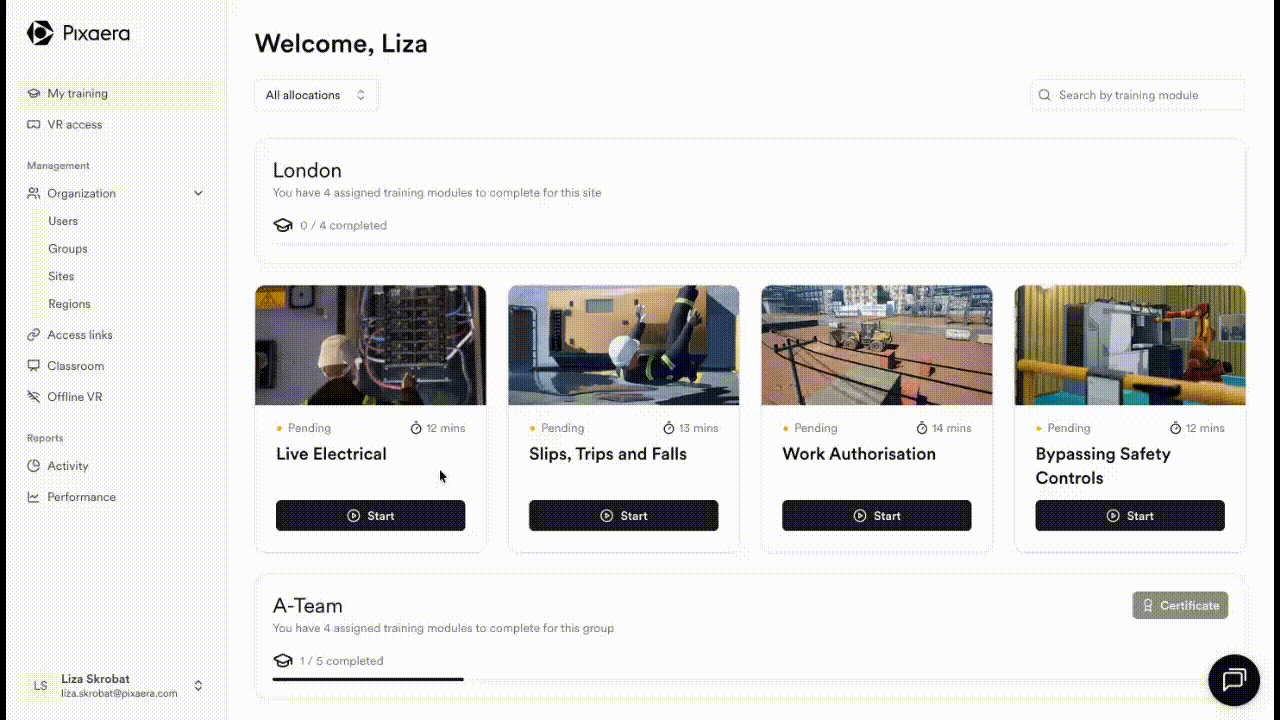Click the search magnifier icon
The height and width of the screenshot is (720, 1280).
coord(1045,95)
